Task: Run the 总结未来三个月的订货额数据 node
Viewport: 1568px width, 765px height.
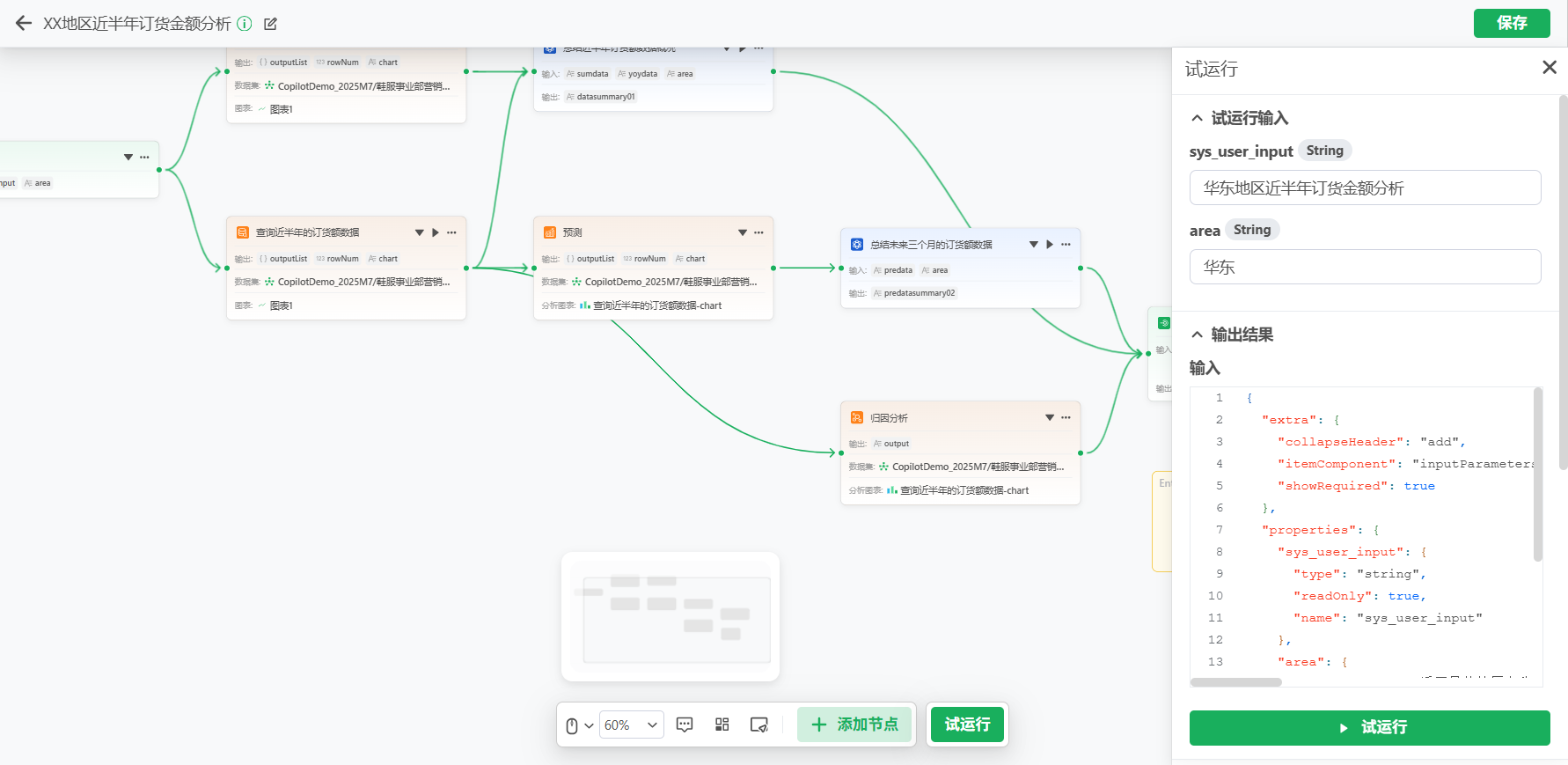Action: 1050,245
